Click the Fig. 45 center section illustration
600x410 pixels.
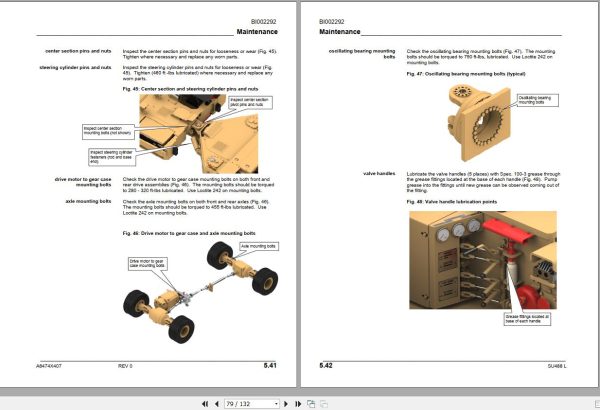199,134
